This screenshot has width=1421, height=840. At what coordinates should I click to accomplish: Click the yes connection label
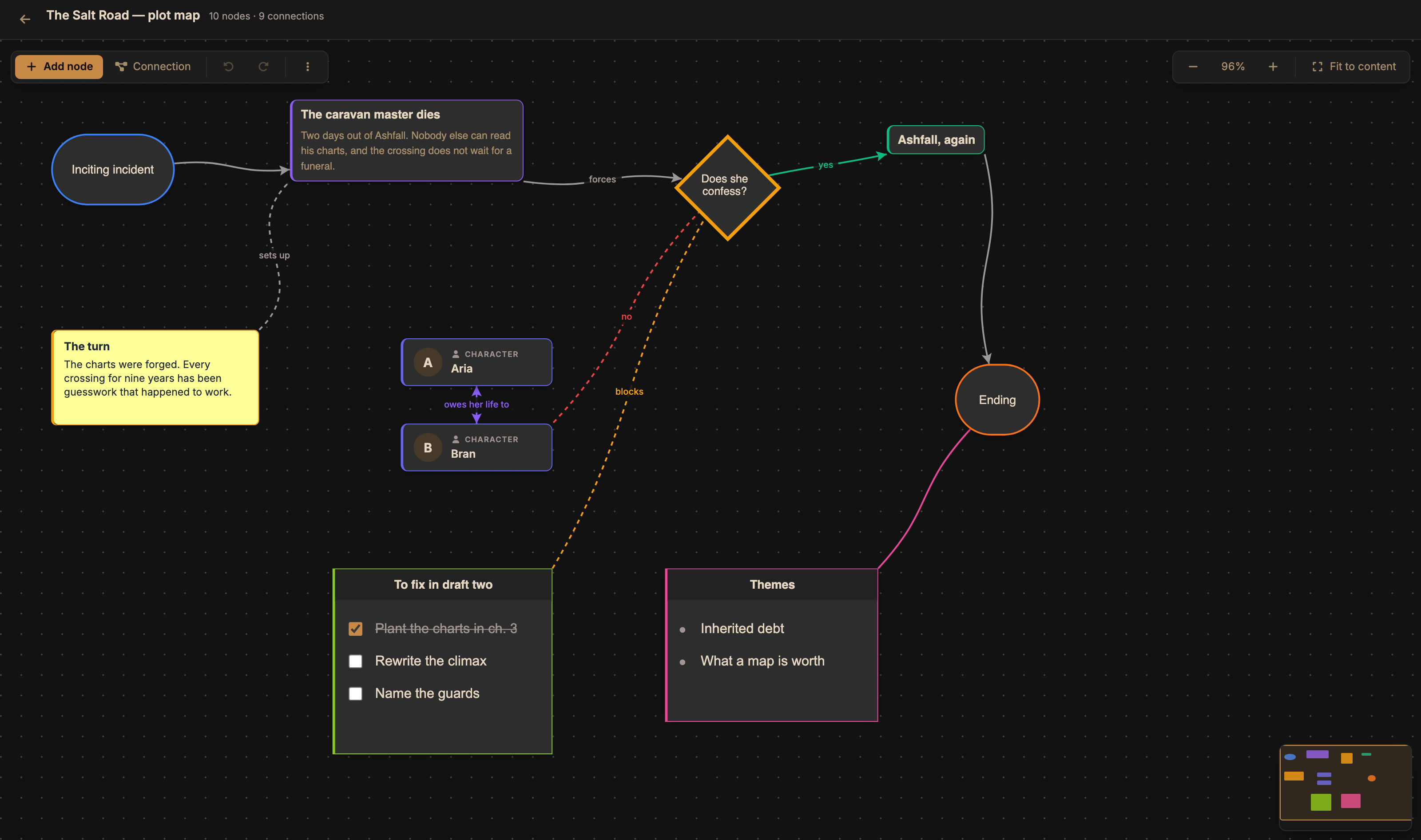(x=826, y=165)
